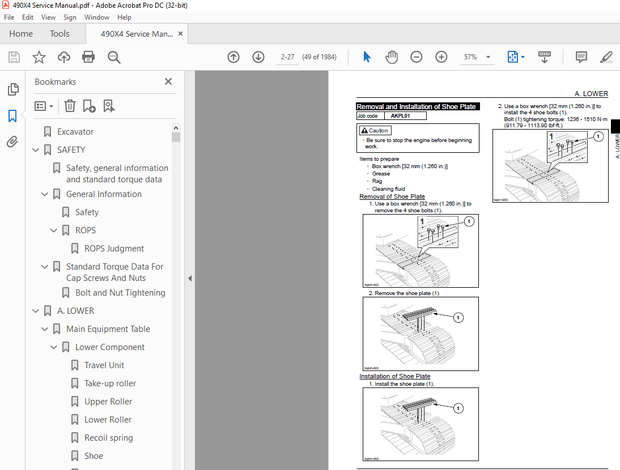
Task: Open the Sign menu
Action: pyautogui.click(x=70, y=17)
